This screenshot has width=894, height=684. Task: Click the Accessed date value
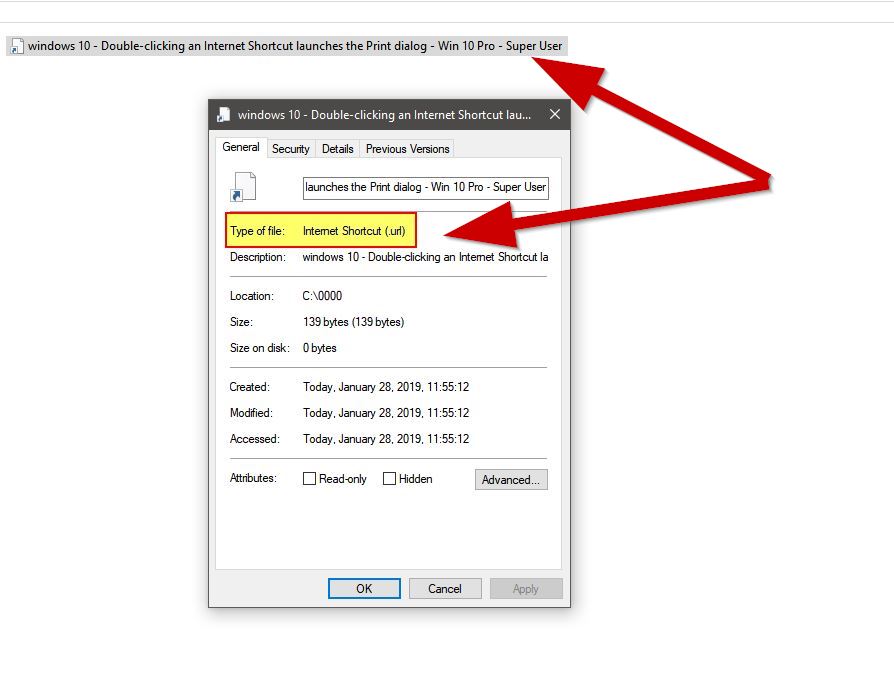[386, 439]
